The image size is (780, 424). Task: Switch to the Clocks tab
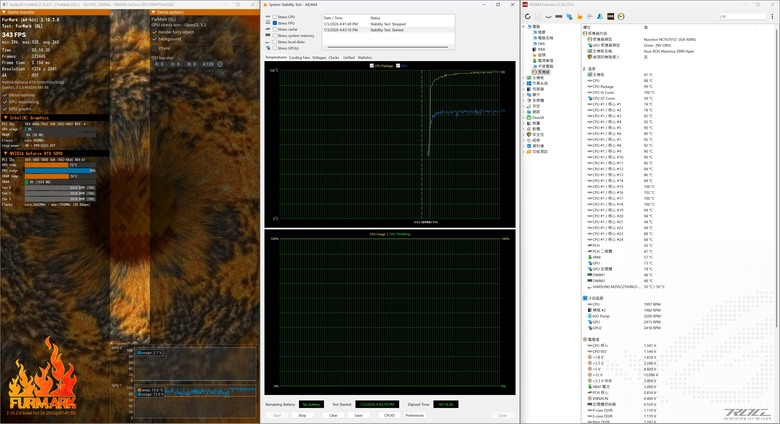(x=334, y=57)
